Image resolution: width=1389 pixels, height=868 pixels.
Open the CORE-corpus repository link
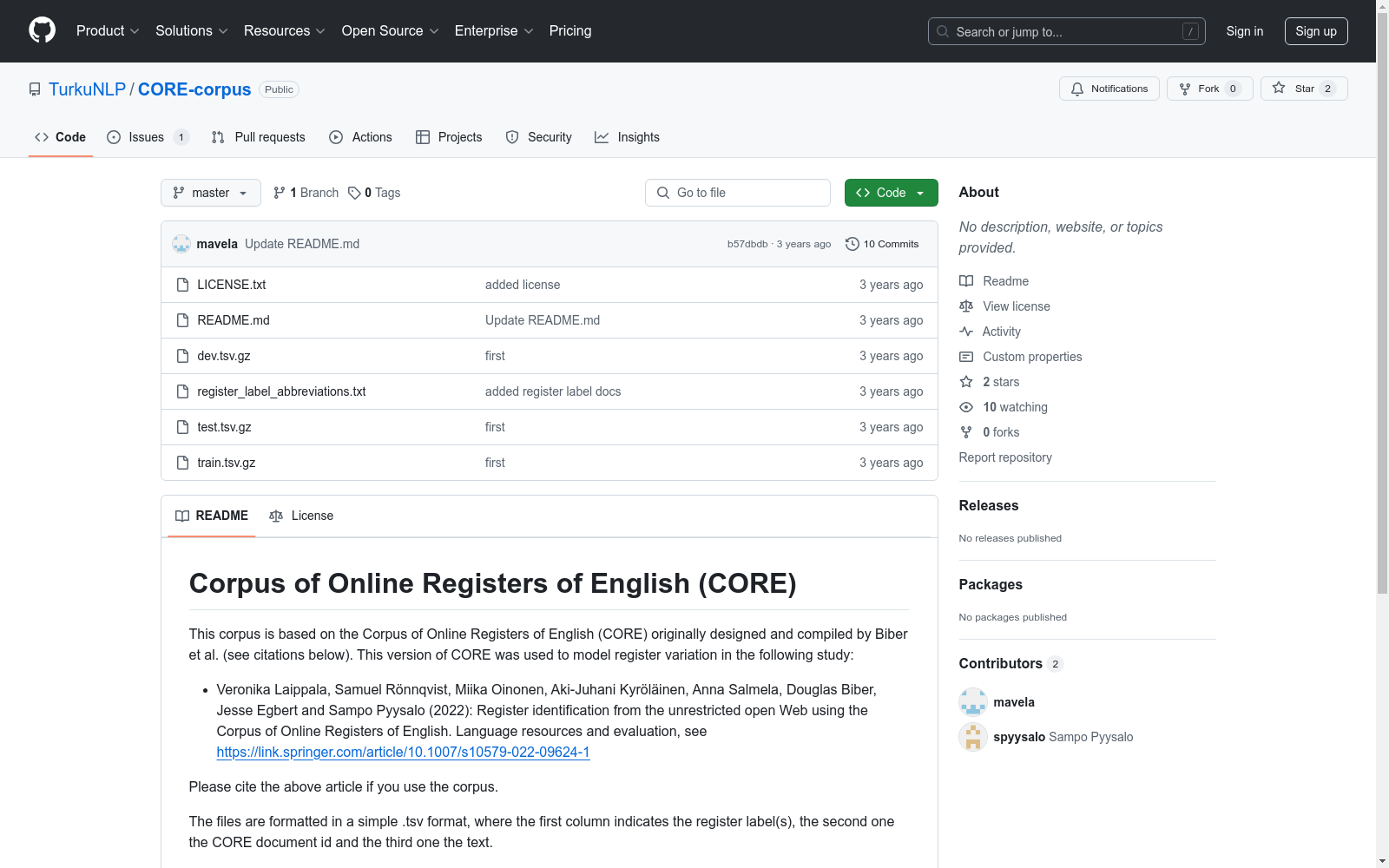[x=194, y=89]
